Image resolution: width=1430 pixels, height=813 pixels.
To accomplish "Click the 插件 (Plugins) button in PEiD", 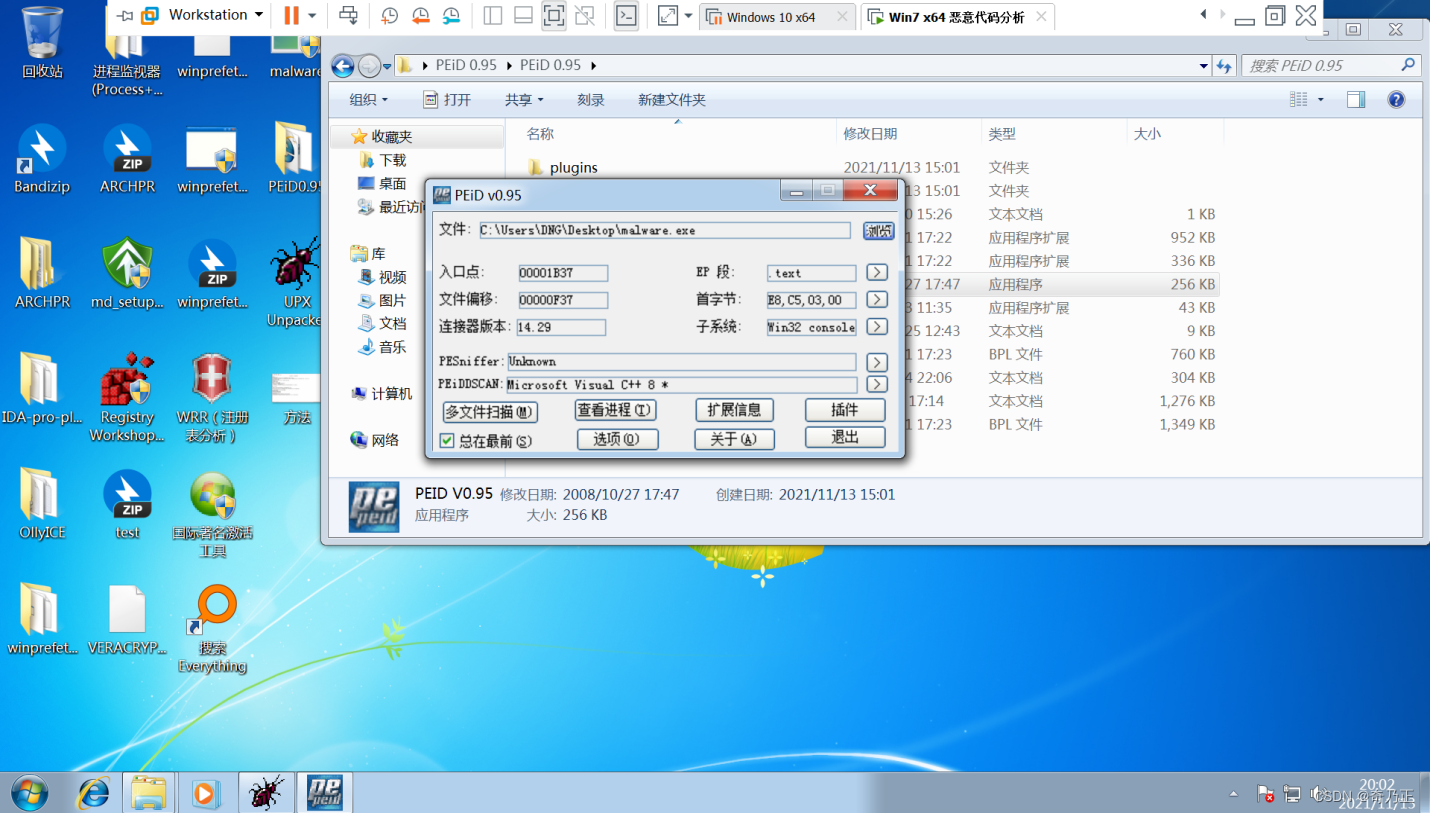I will coord(845,410).
